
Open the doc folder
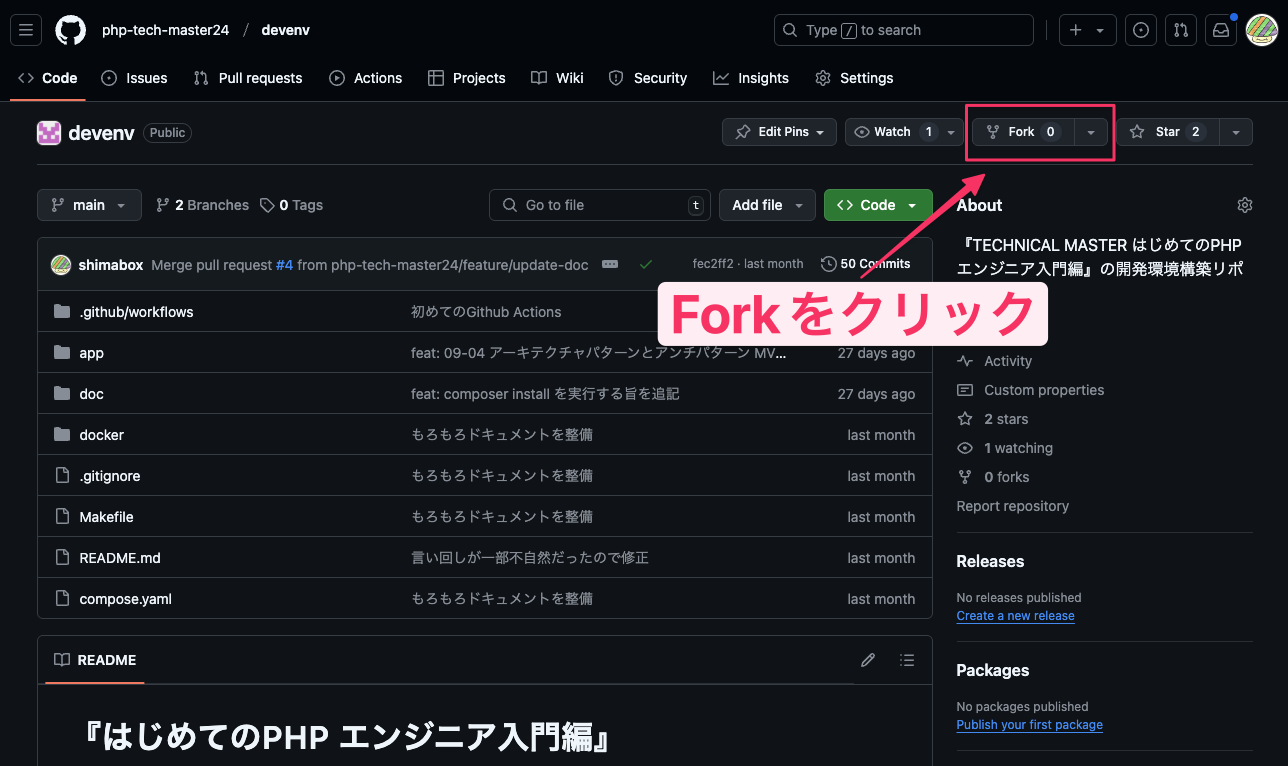[x=91, y=394]
